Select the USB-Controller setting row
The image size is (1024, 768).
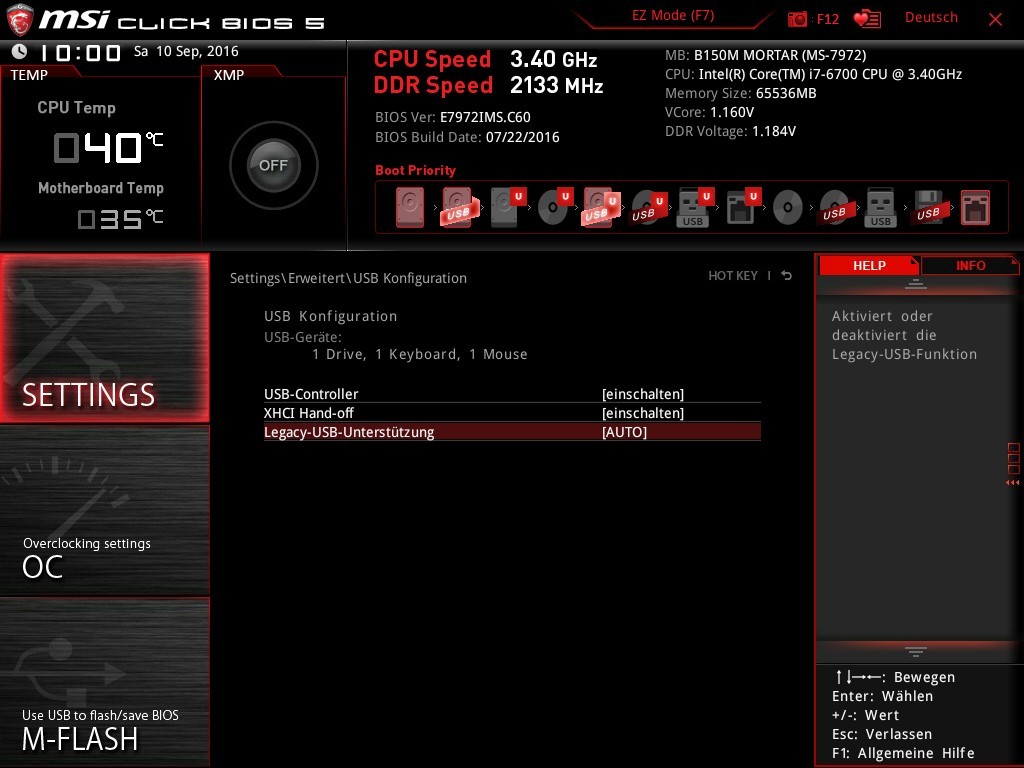[512, 394]
